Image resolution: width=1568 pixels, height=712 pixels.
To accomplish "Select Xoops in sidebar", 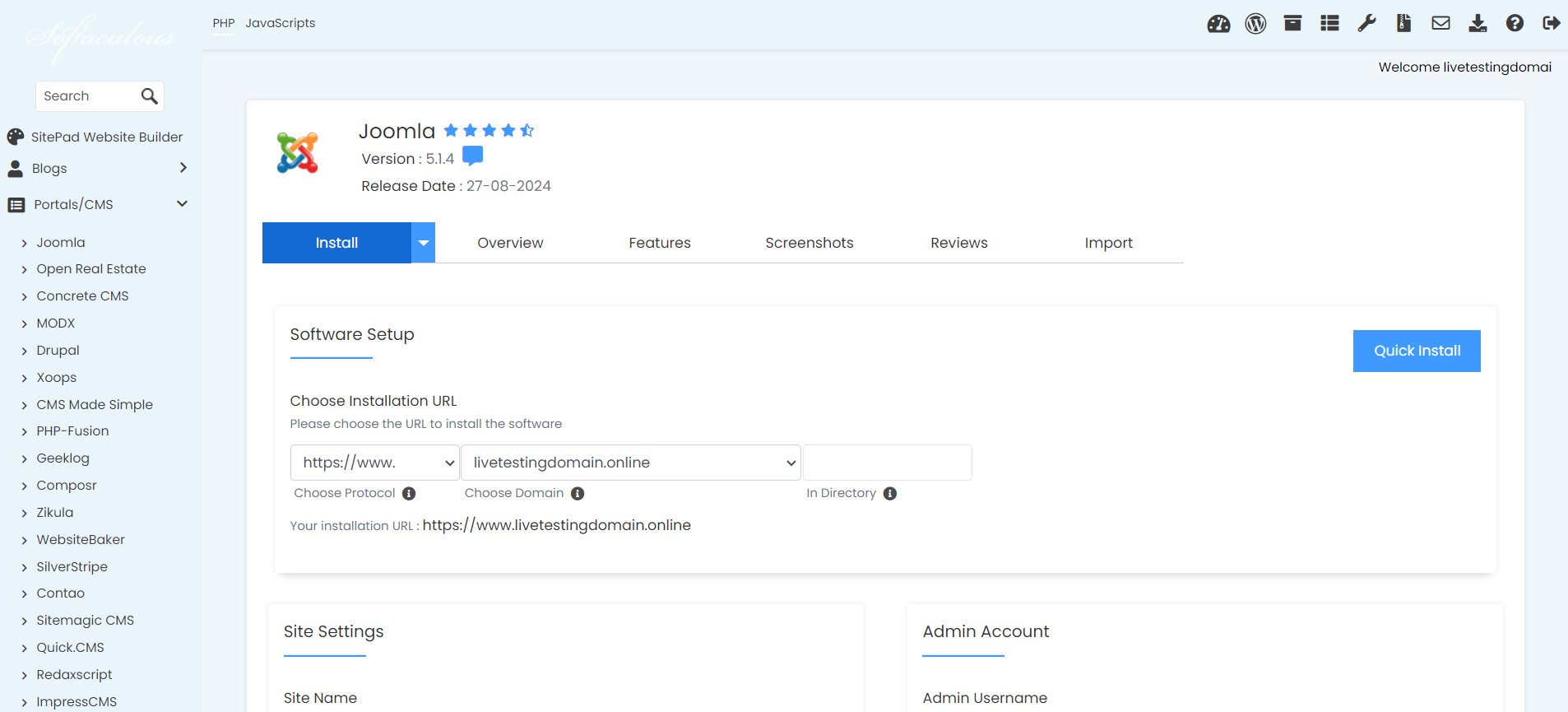I will [x=57, y=377].
